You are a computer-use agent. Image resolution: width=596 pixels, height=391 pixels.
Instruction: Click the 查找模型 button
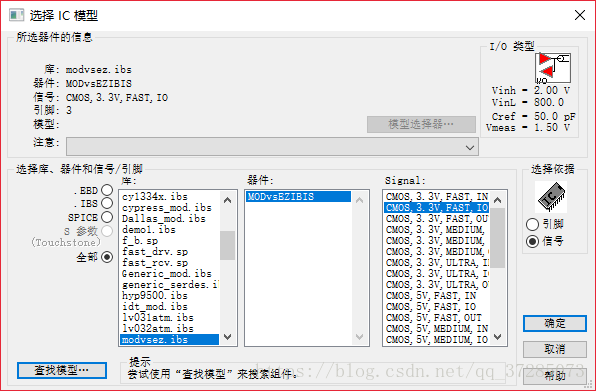pyautogui.click(x=62, y=370)
